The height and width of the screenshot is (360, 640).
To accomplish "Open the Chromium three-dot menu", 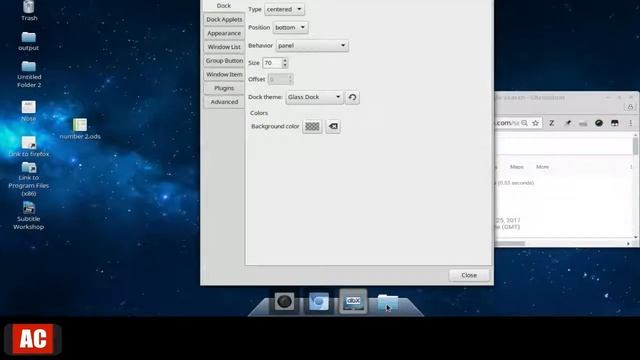I will 631,123.
